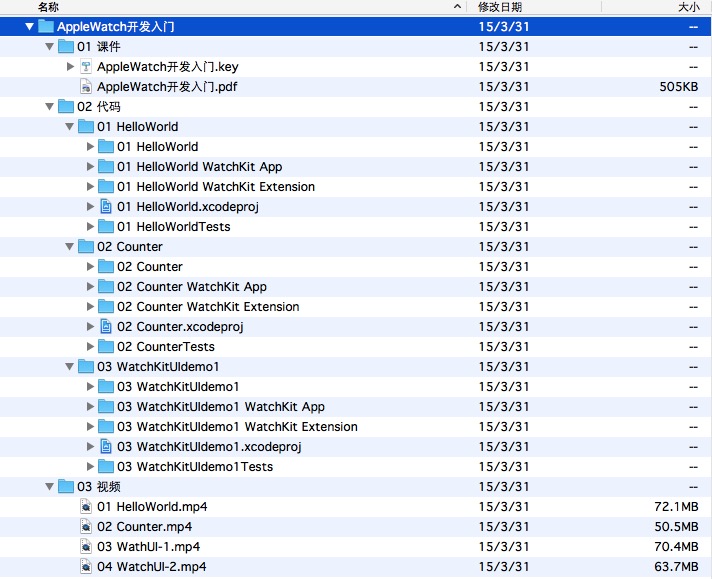Click the 04 WatchUI-2.mp4 video file icon
This screenshot has width=712, height=579.
[x=86, y=566]
